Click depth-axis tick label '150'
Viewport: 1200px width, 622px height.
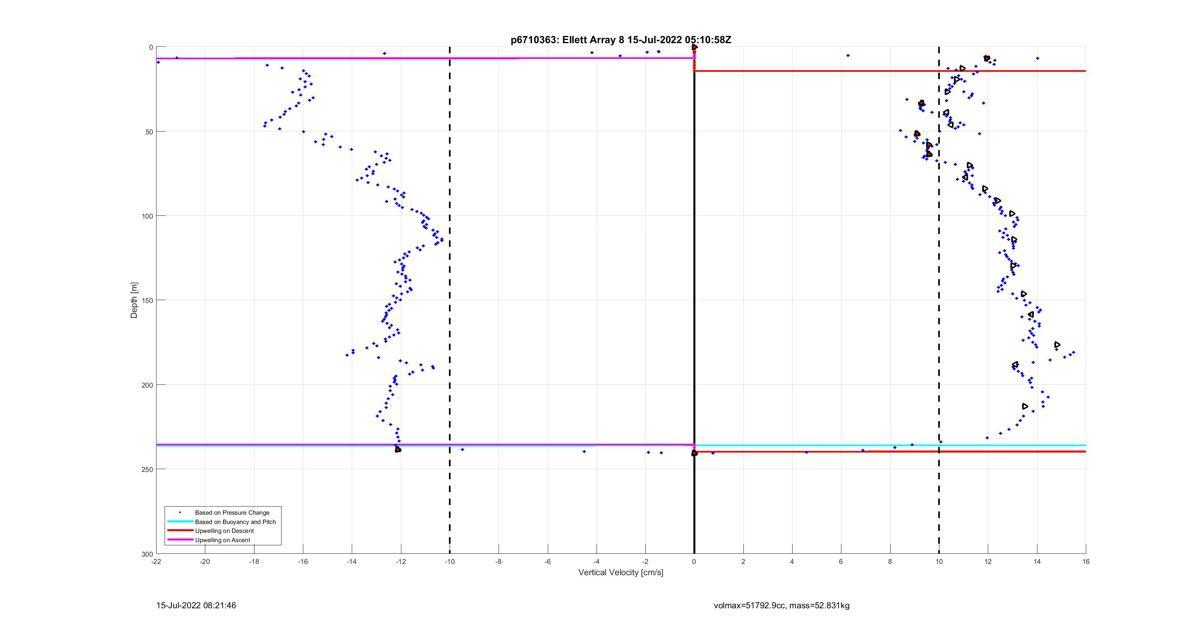point(147,300)
